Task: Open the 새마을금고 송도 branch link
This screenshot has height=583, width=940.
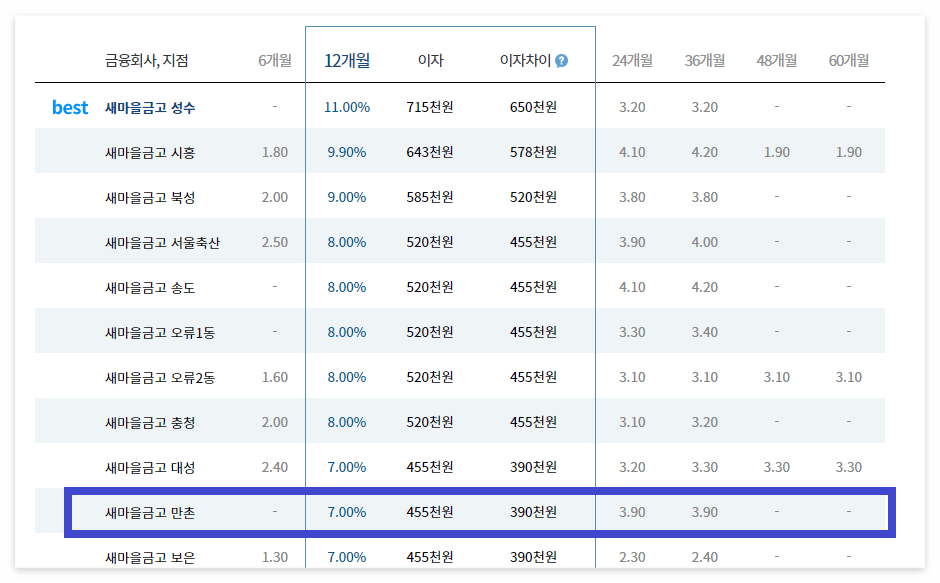Action: (x=150, y=287)
